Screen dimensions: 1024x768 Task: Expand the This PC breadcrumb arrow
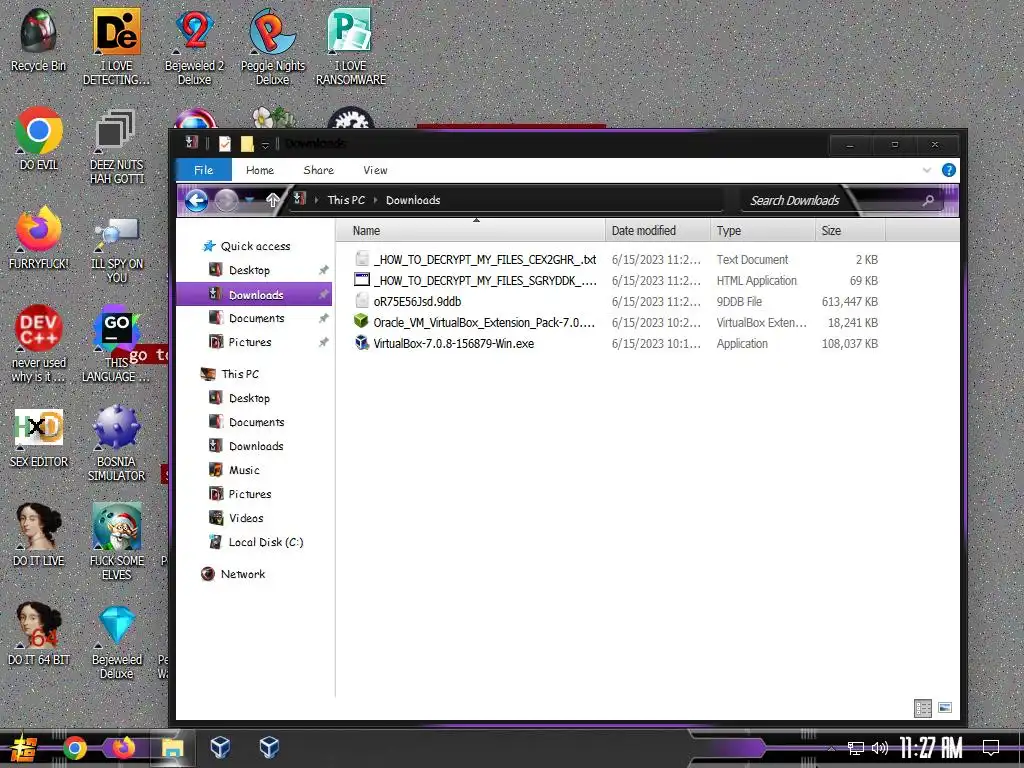coord(376,200)
